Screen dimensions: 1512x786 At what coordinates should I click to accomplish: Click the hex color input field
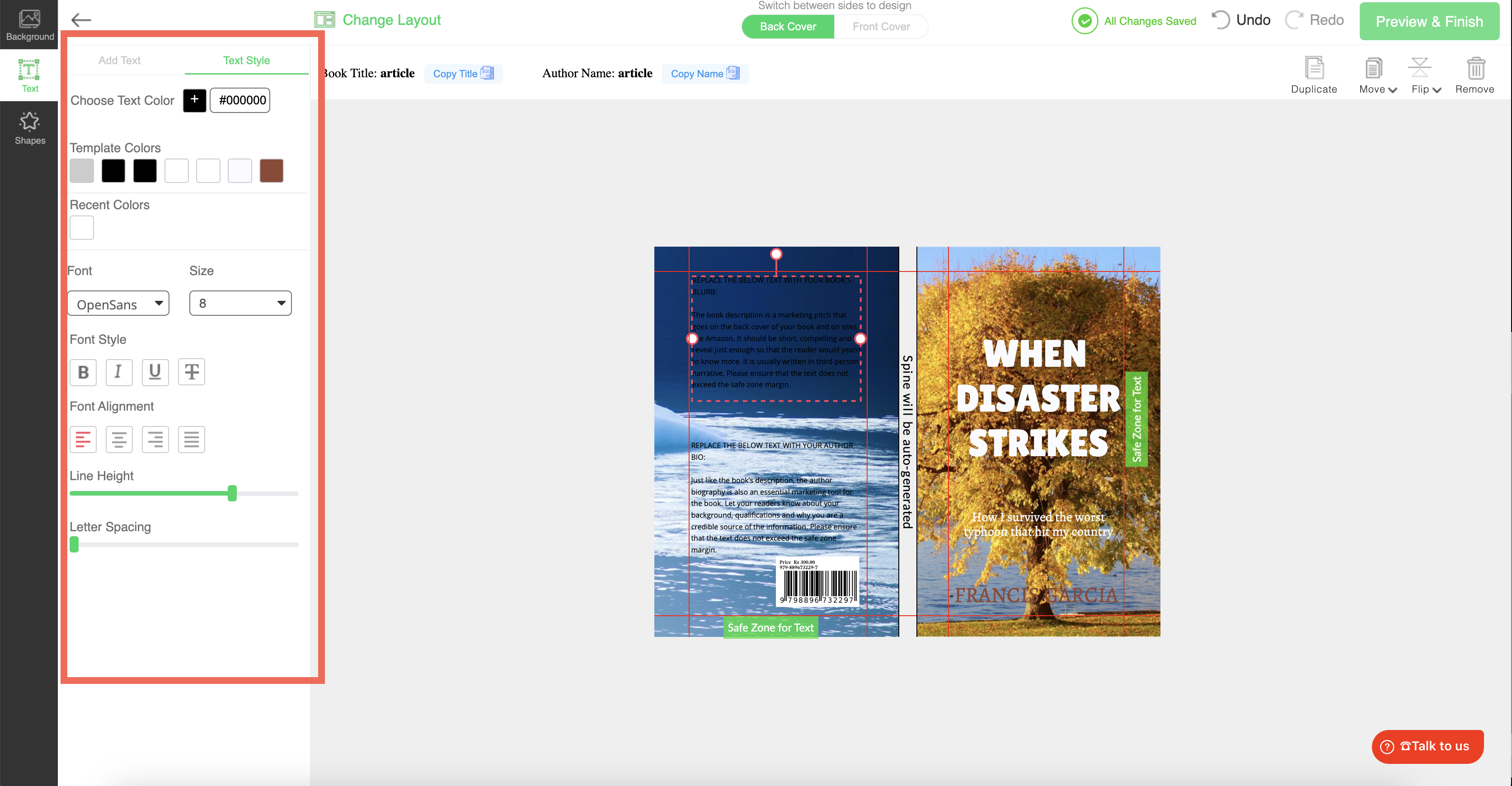(240, 100)
